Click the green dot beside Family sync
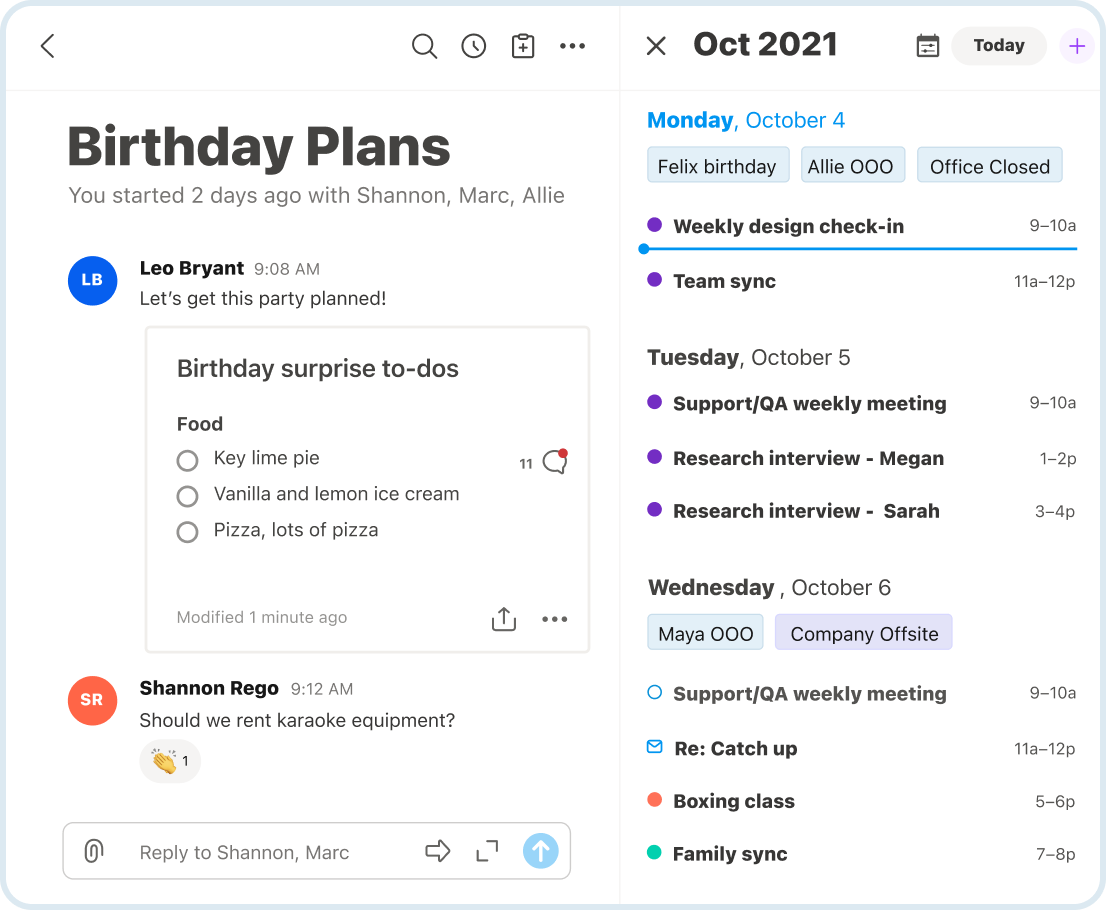Screen dimensions: 1106x910 tap(655, 852)
